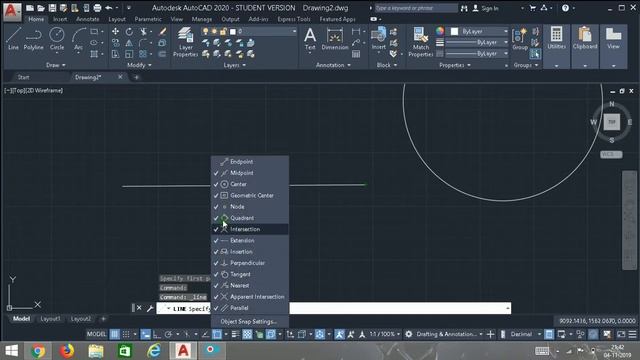
Task: Click the Help question mark icon
Action: coord(565,8)
